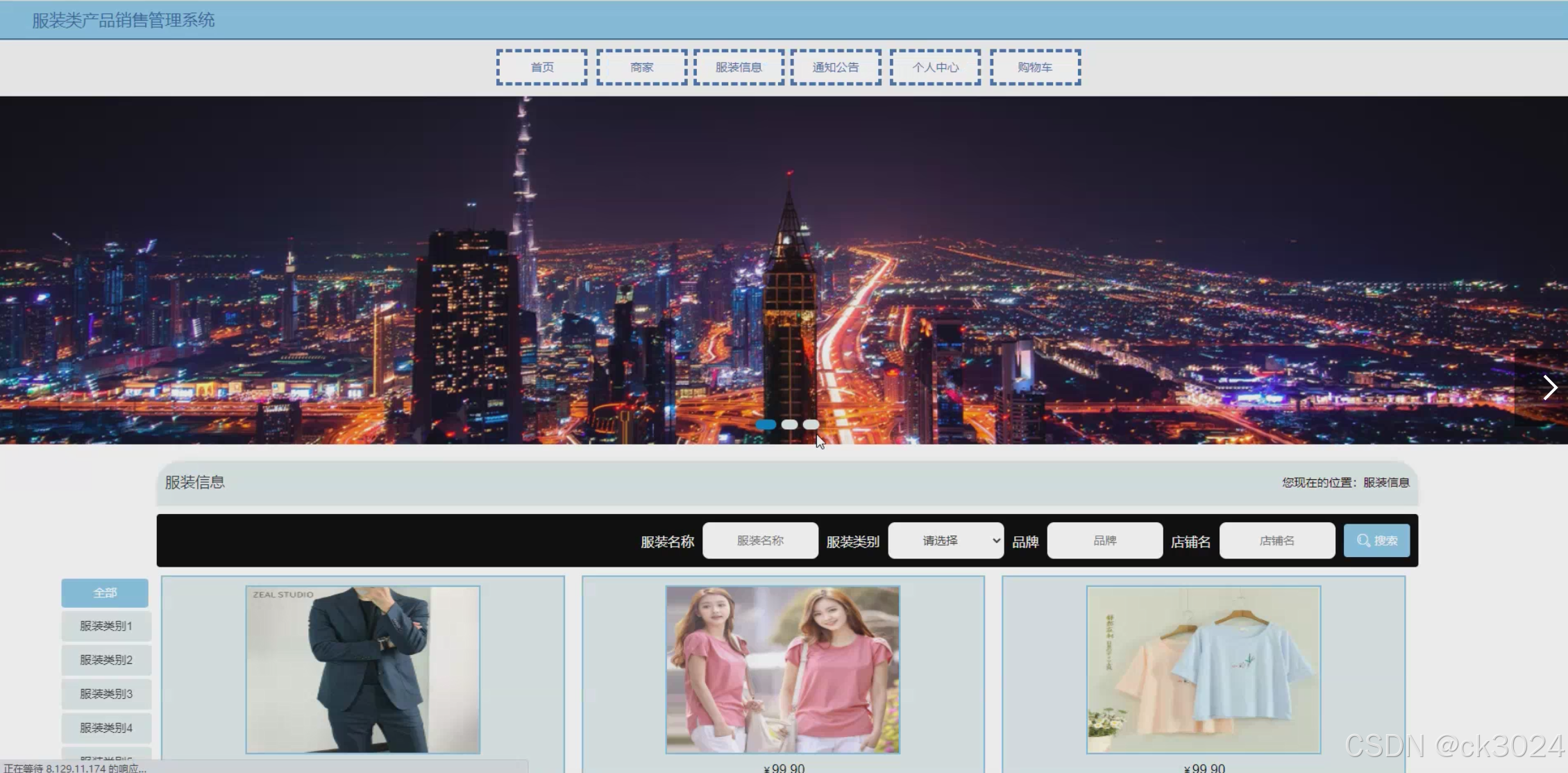Click the 服装名称 input field
This screenshot has width=1568, height=773.
click(x=760, y=540)
